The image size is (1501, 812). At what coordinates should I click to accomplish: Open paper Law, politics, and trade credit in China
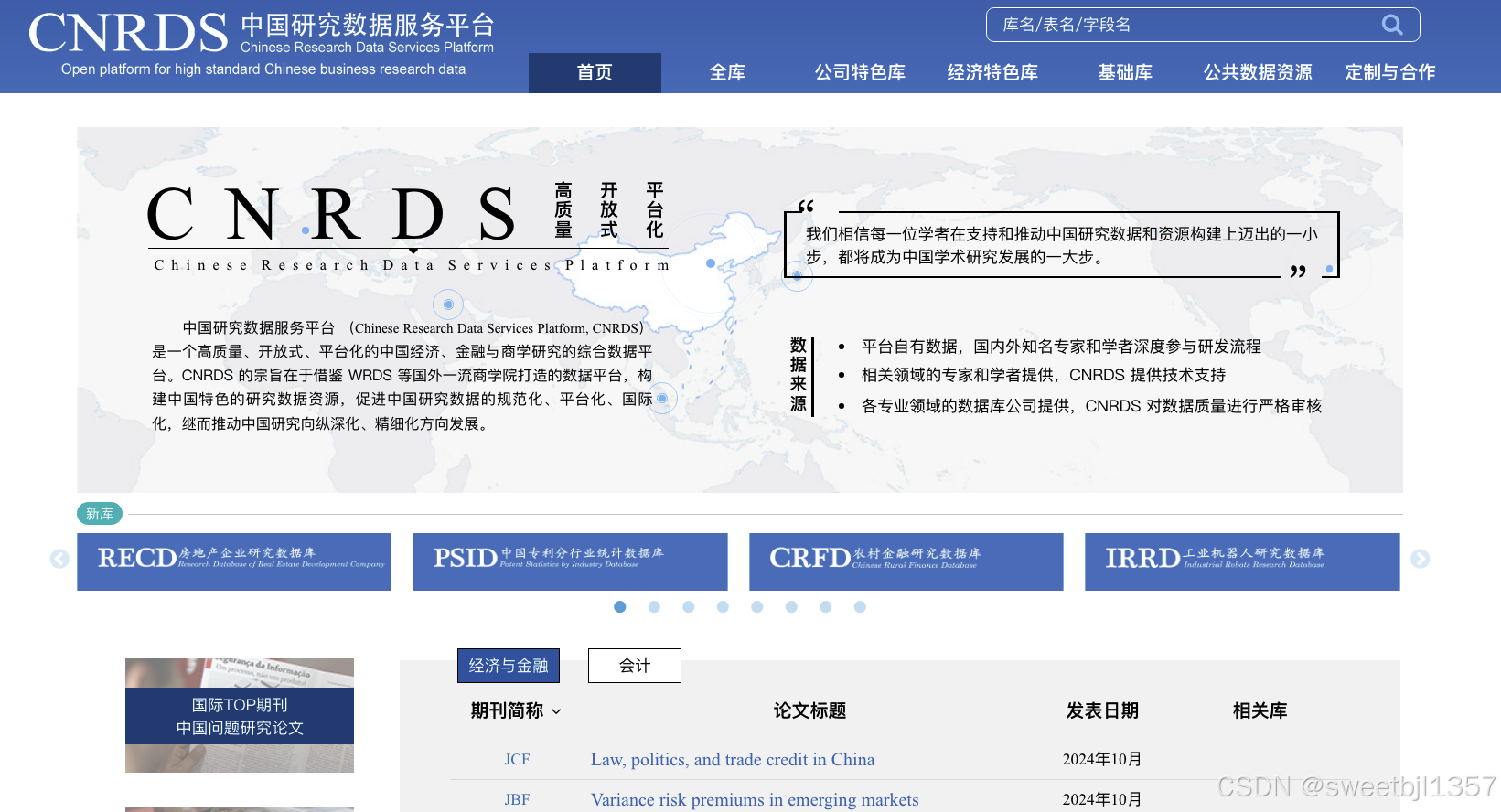733,760
